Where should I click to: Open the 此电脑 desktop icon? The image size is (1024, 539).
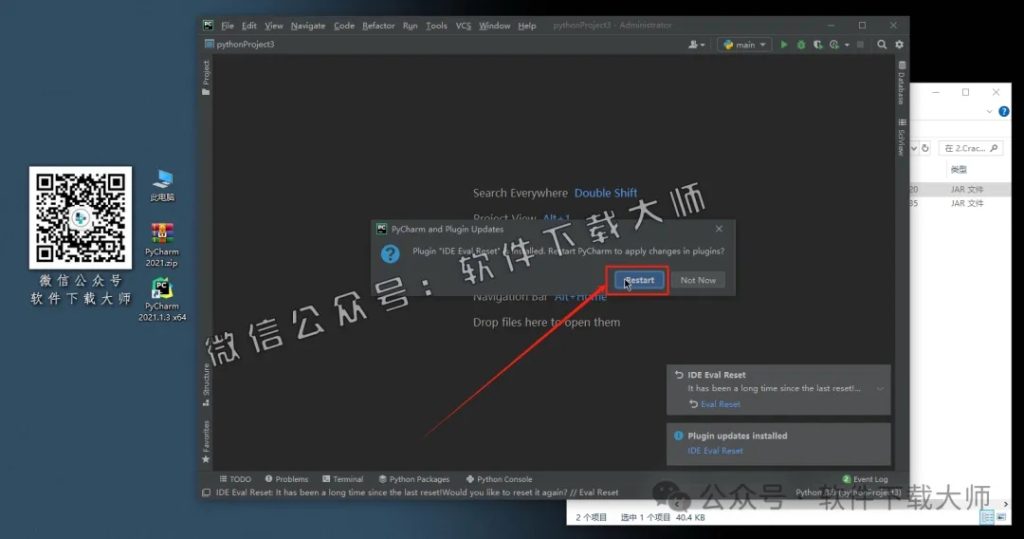162,186
